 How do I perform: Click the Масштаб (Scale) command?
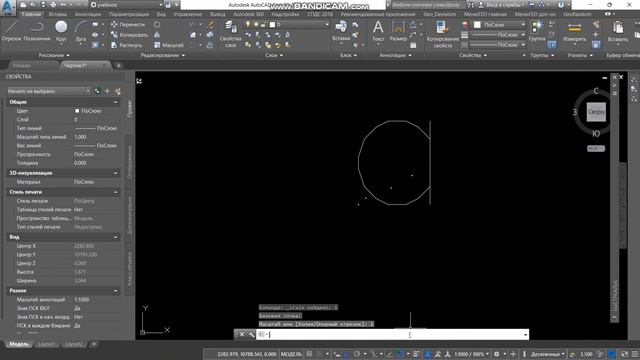click(169, 45)
